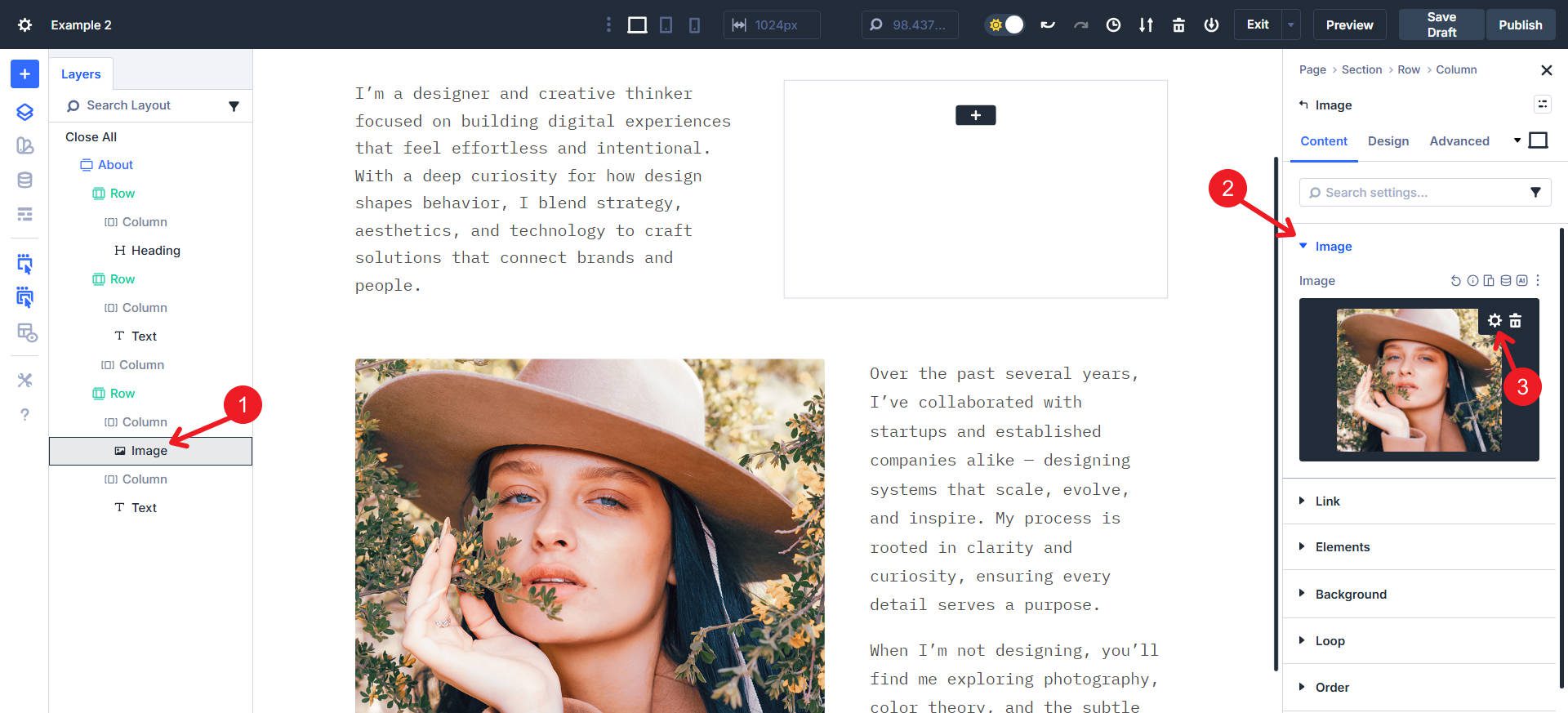Switch to the Design tab

point(1388,141)
